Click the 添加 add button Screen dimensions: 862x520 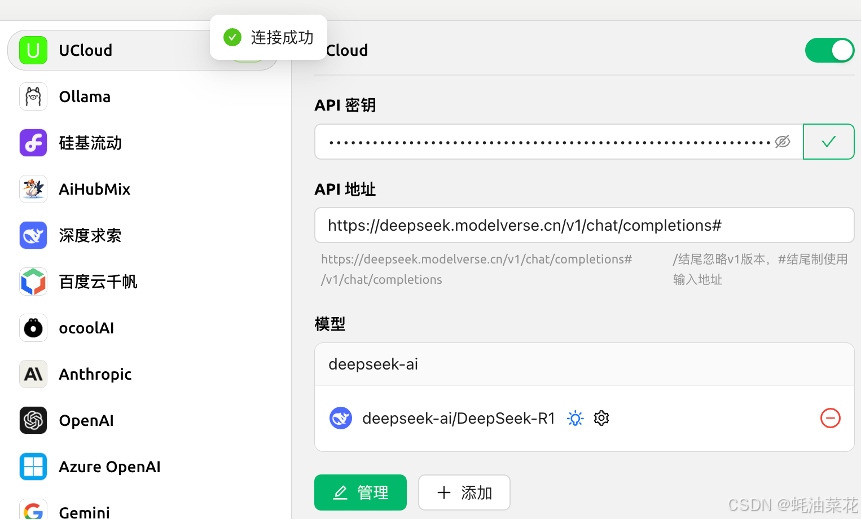(464, 493)
